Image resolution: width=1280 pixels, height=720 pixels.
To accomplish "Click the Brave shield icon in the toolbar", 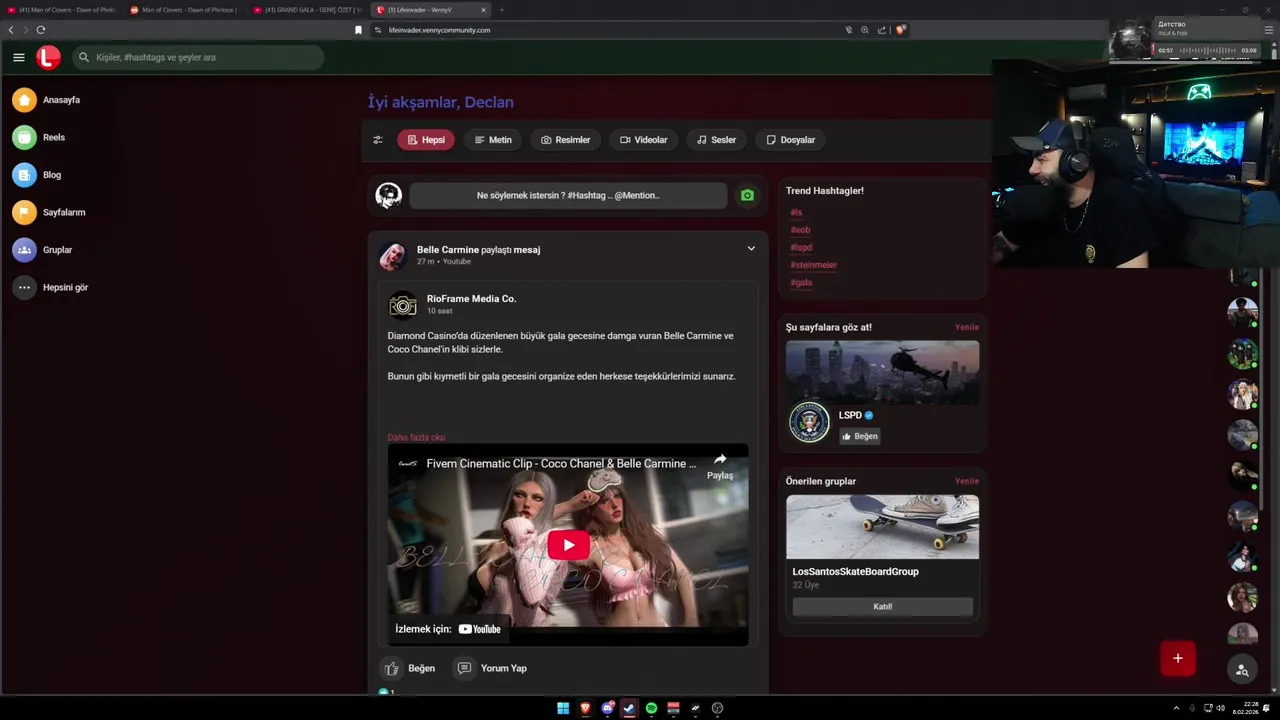I will (x=900, y=30).
